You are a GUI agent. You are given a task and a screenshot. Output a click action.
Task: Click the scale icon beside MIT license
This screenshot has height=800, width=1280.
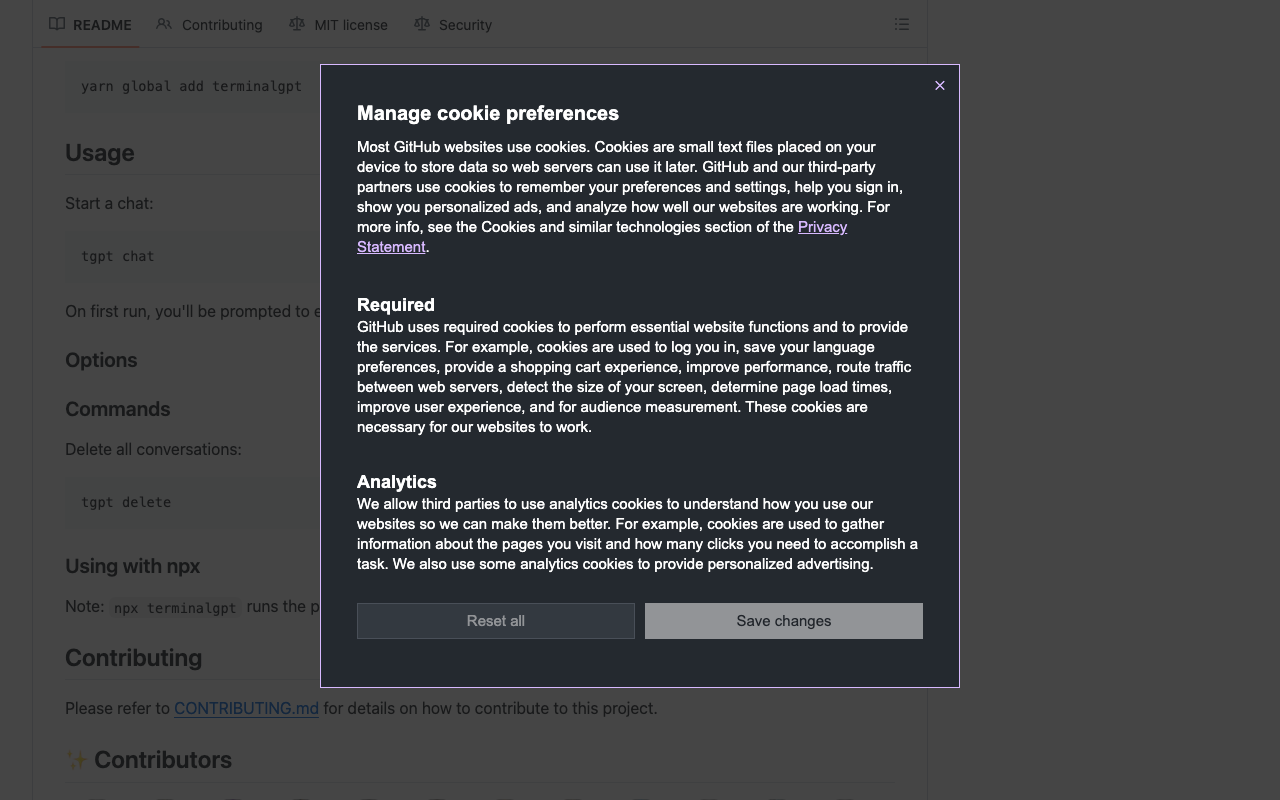297,24
